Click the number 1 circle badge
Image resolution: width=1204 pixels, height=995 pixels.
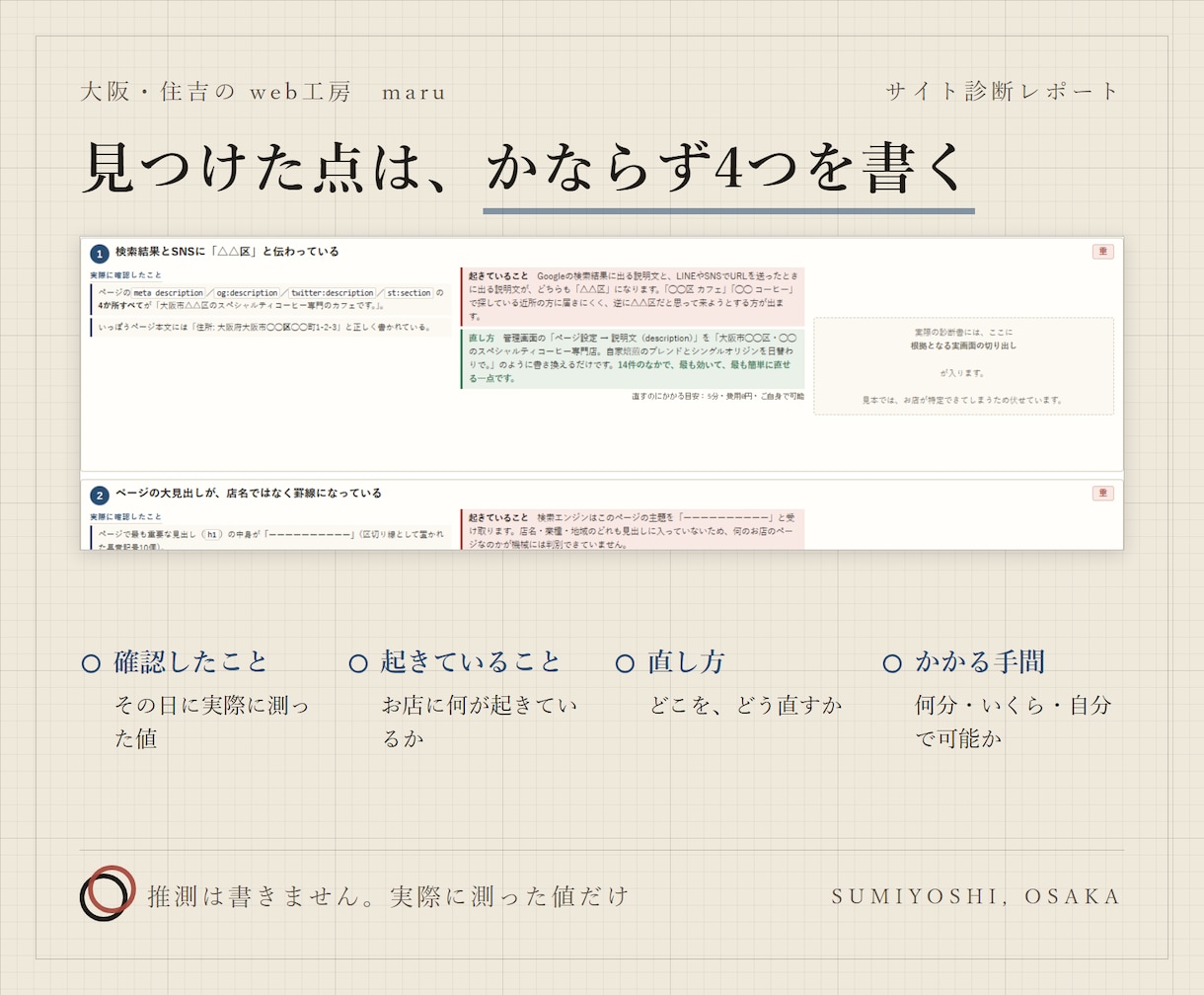(x=99, y=254)
